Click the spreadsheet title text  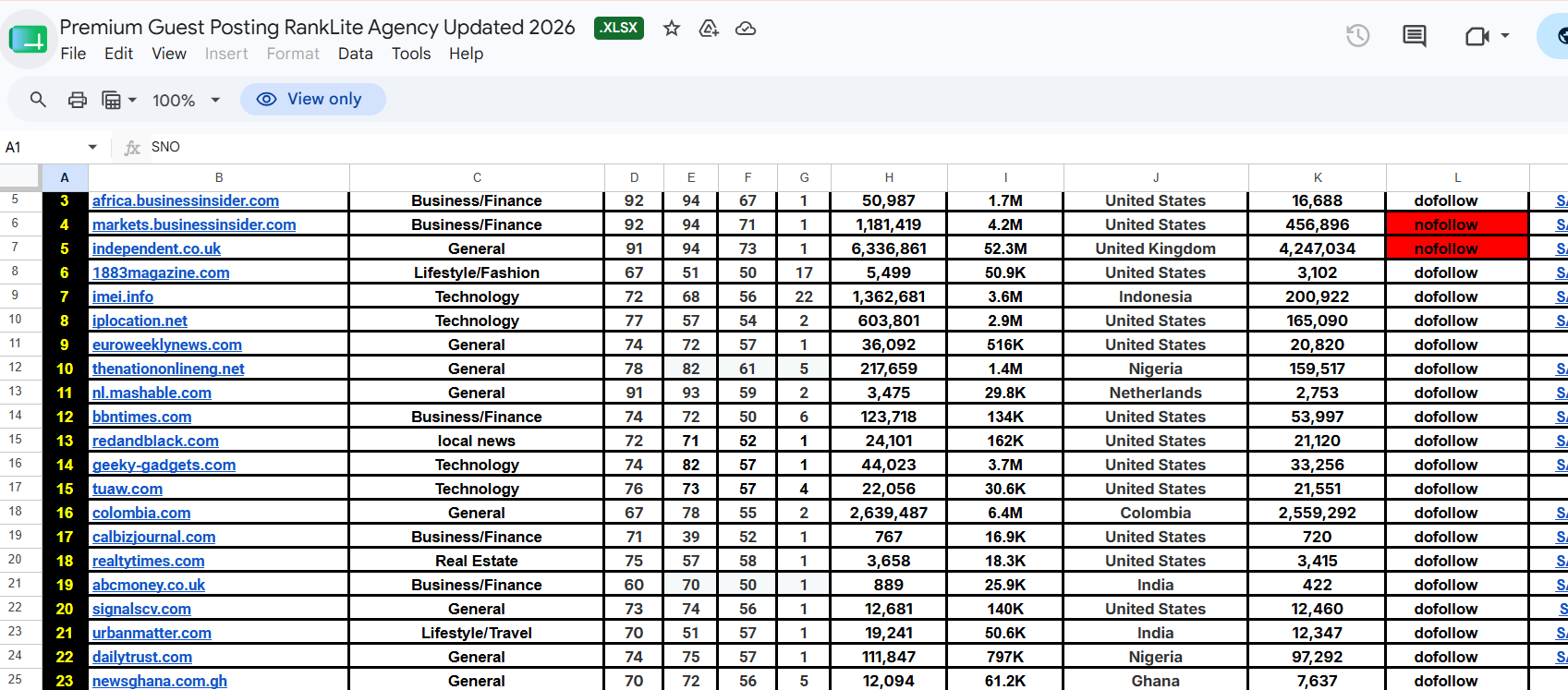pyautogui.click(x=317, y=28)
